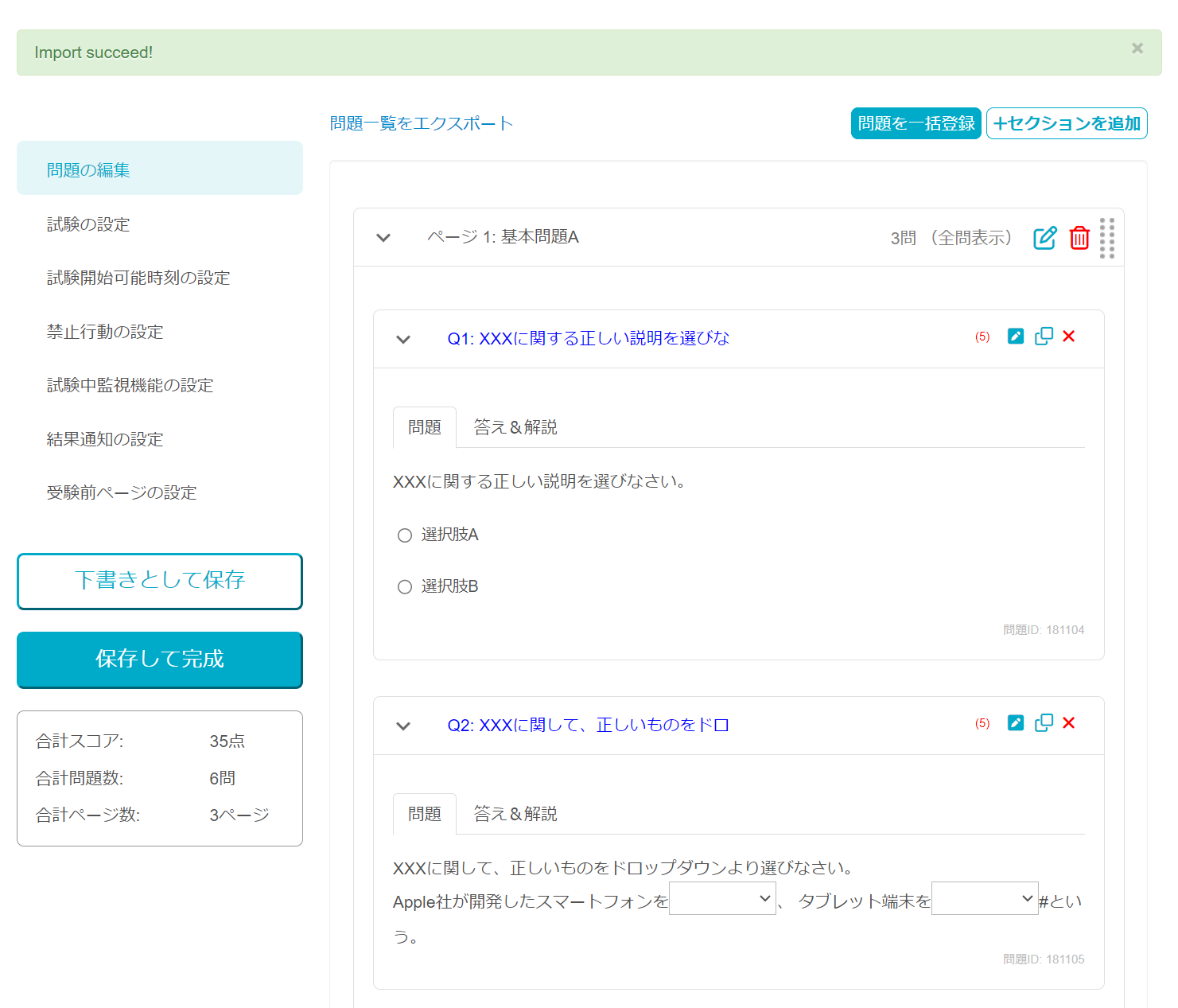Click the 合計スコア 35点 value

(227, 741)
